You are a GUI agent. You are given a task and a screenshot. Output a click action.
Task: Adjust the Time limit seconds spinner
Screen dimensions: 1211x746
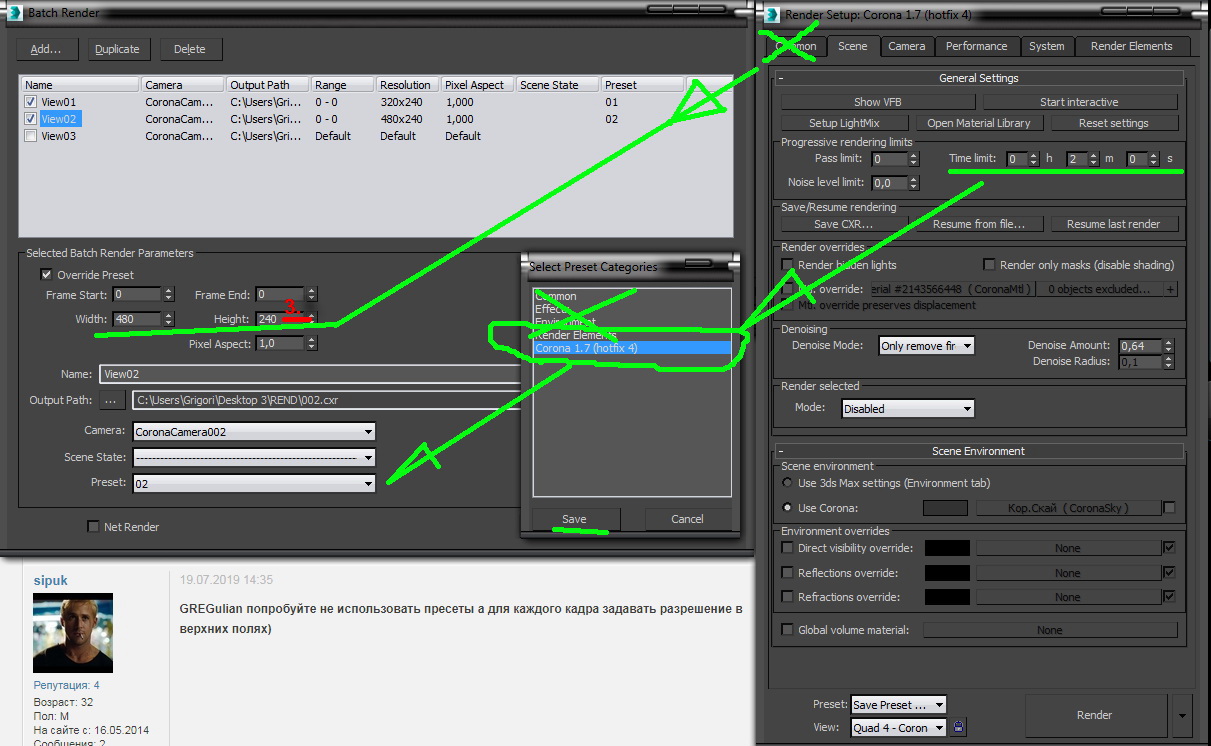point(1154,159)
